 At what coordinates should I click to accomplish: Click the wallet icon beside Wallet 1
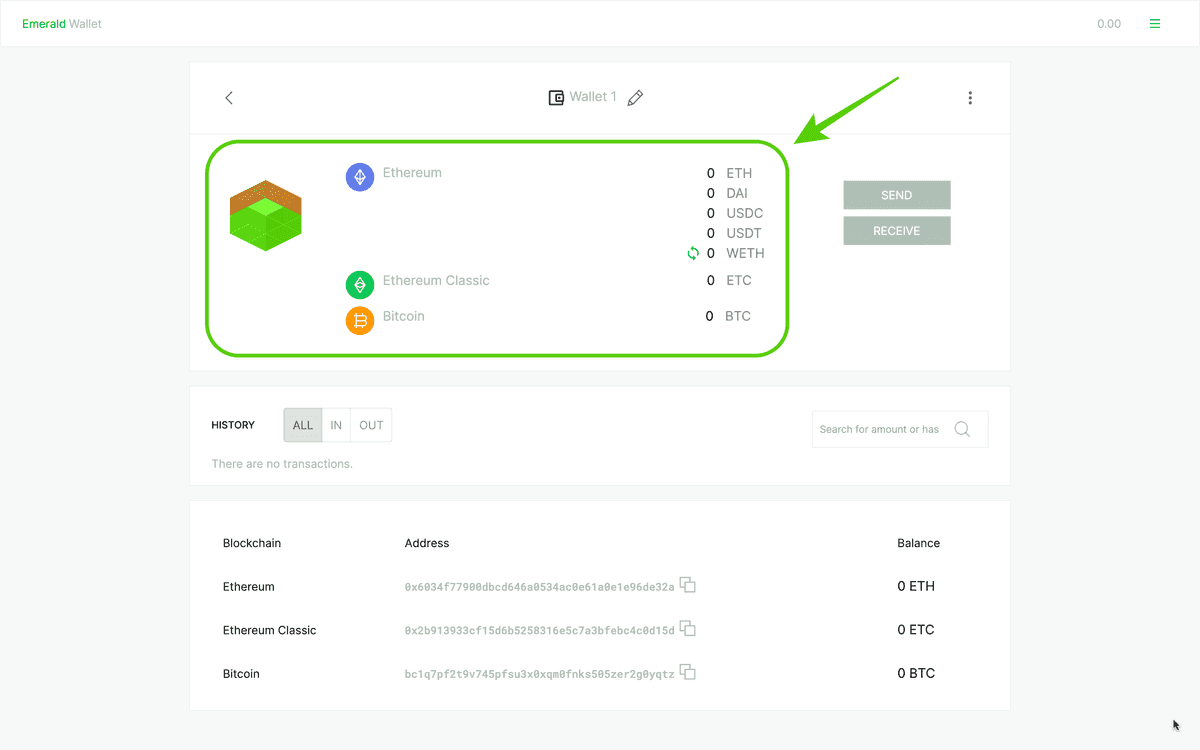(556, 97)
